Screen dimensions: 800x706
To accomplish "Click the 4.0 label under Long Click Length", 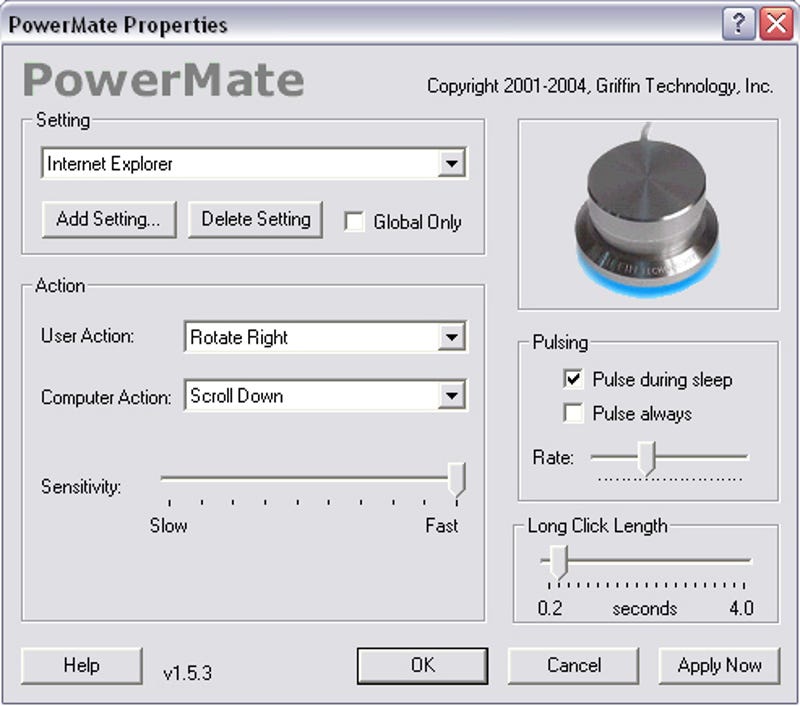I will 741,608.
